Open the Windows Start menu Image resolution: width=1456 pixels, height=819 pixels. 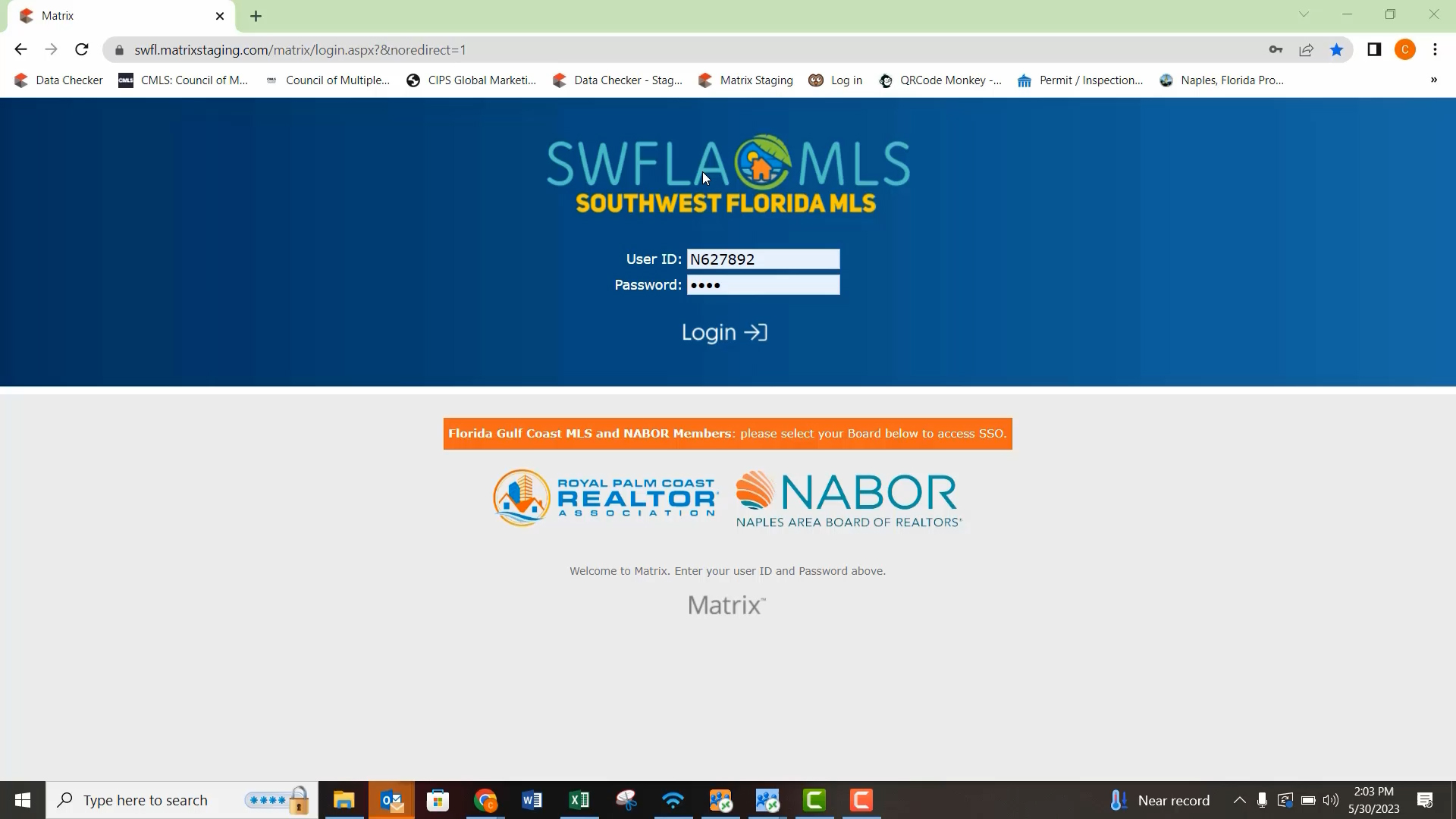(23, 800)
